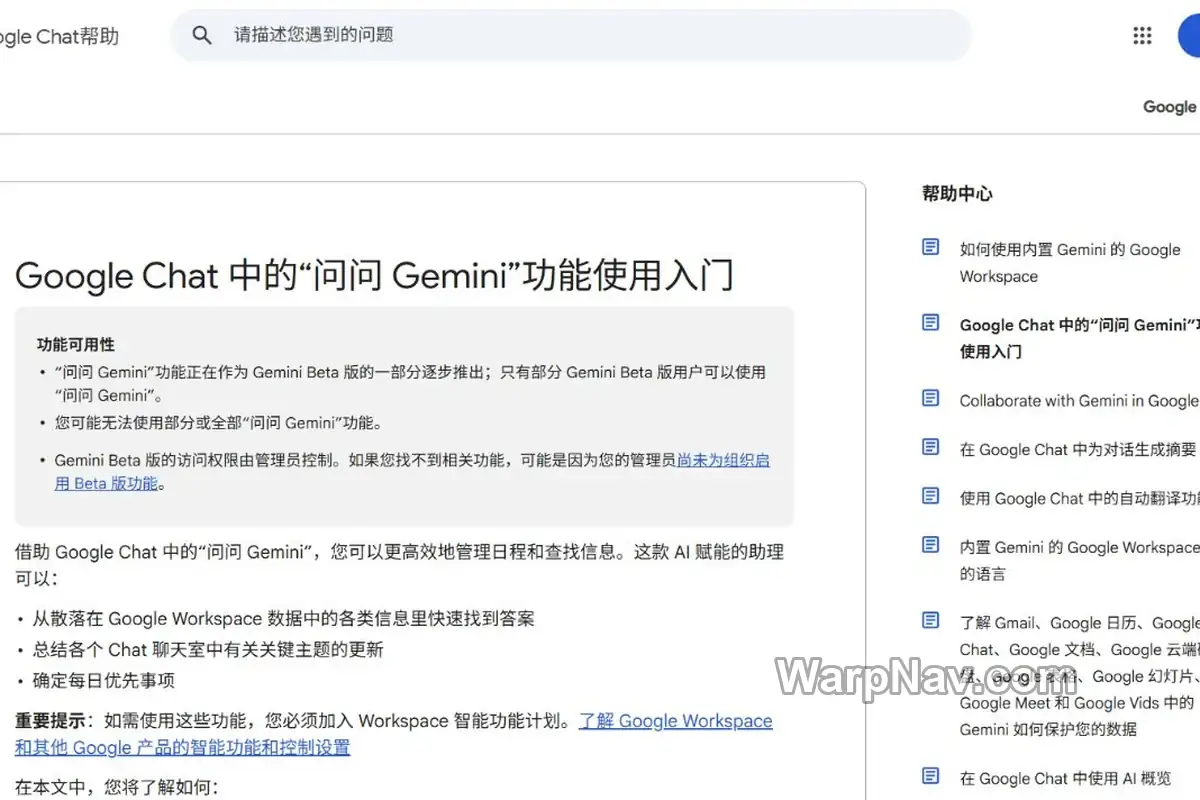Click the Google Chat帮助 header title
The height and width of the screenshot is (800, 1200).
pos(60,37)
